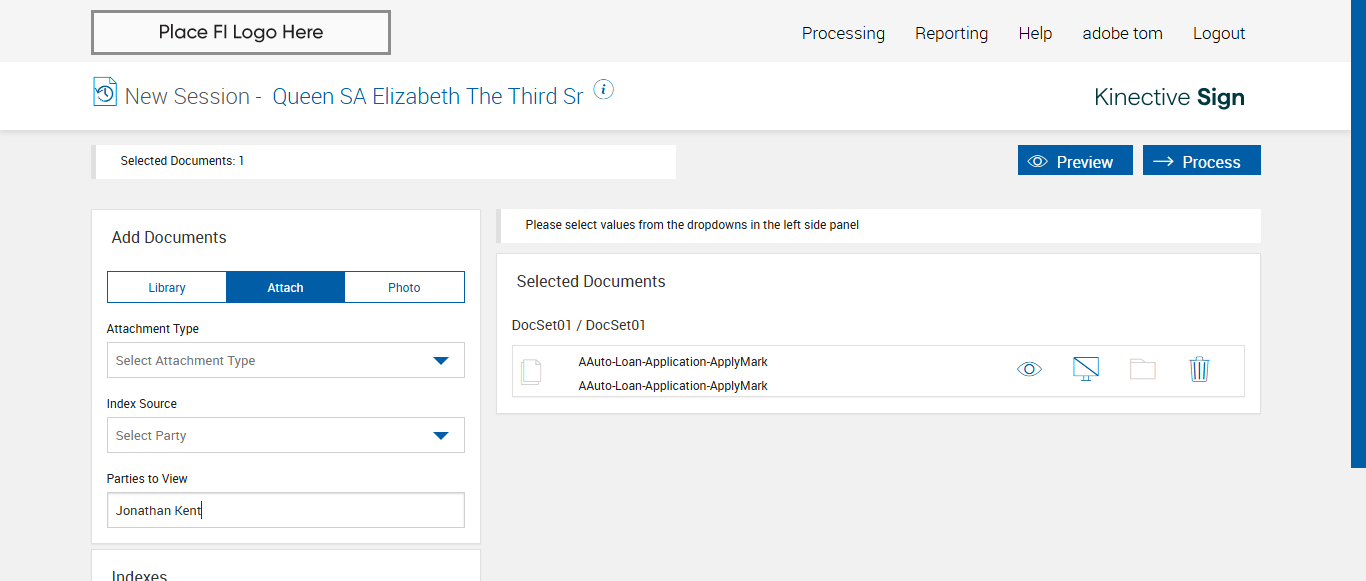Open the Help menu
Screen dimensions: 1366x581
click(x=1035, y=33)
